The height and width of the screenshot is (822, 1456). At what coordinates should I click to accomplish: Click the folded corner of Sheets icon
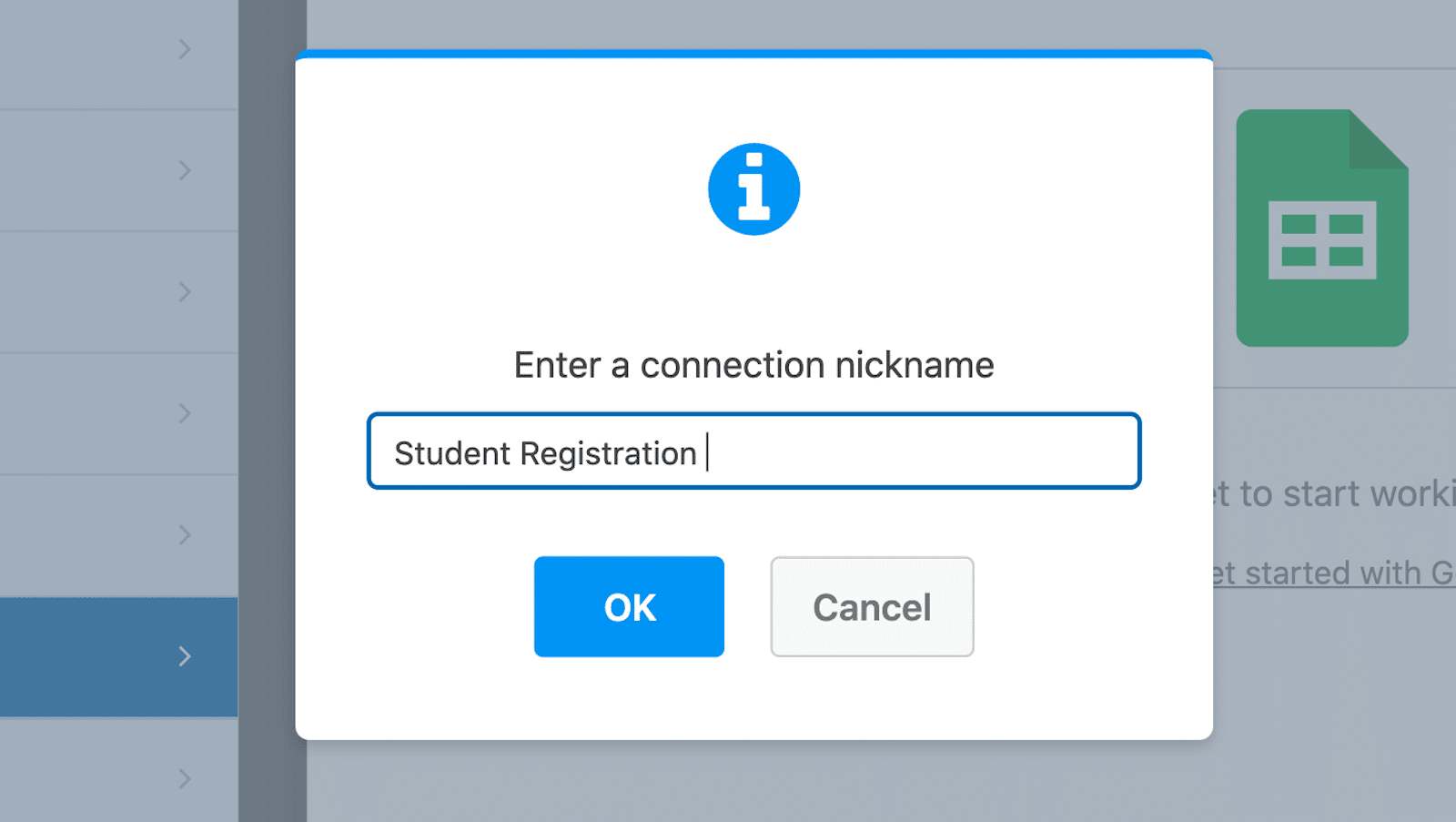[1380, 139]
